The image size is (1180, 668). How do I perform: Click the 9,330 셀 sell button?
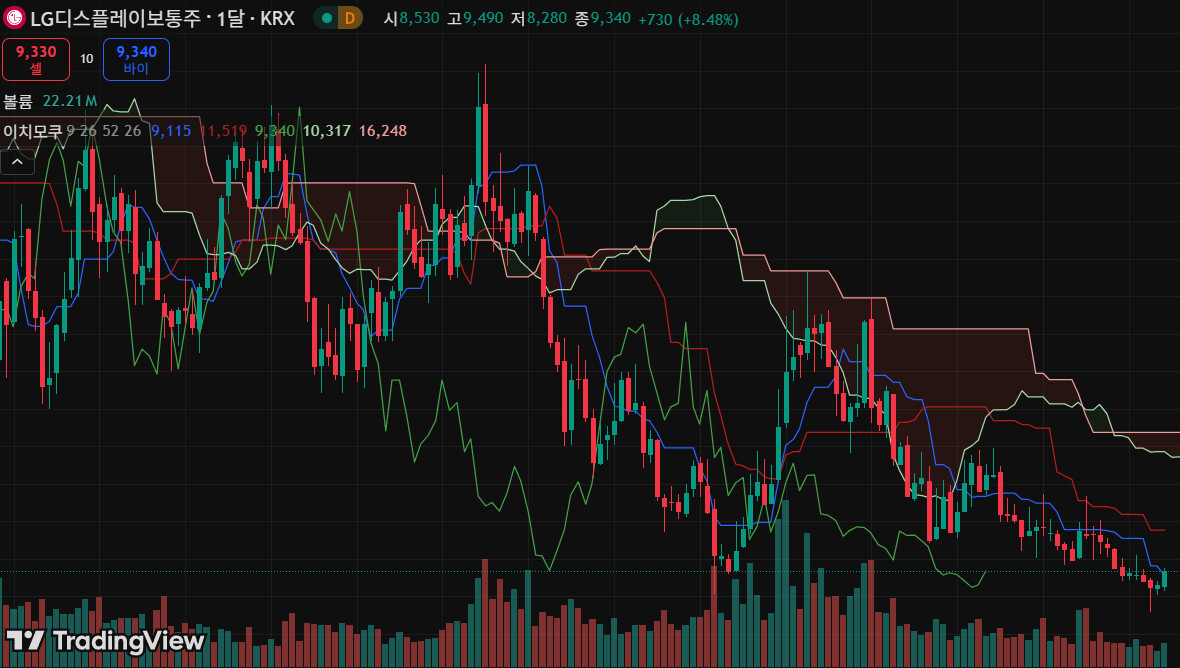36,59
